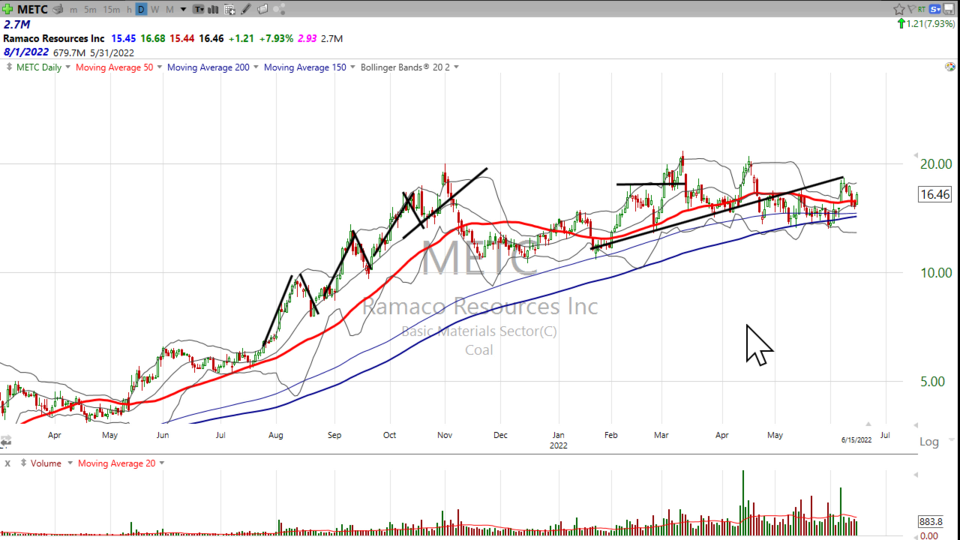
Task: Click the Moving Average 200 label
Action: [x=208, y=67]
